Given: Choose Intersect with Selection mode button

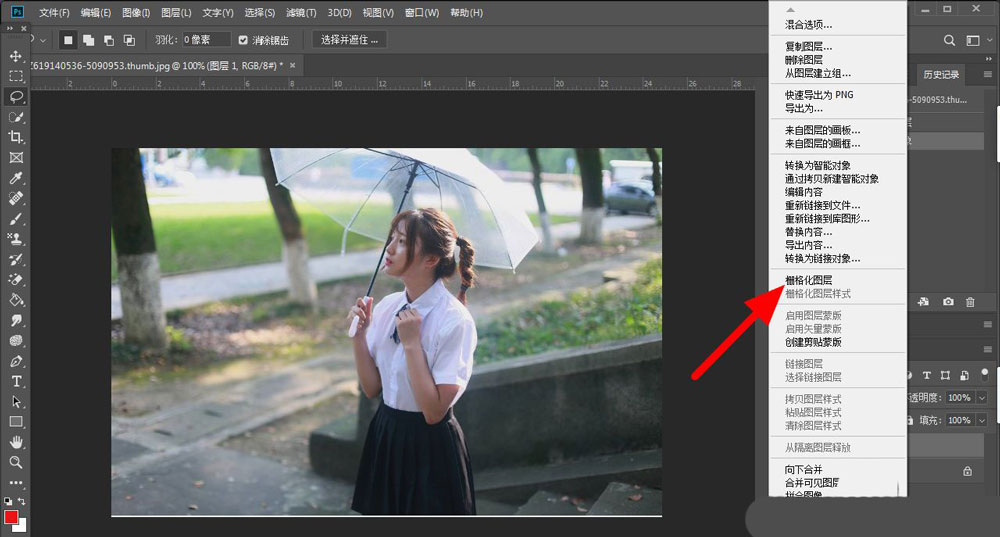Looking at the screenshot, I should pyautogui.click(x=129, y=40).
